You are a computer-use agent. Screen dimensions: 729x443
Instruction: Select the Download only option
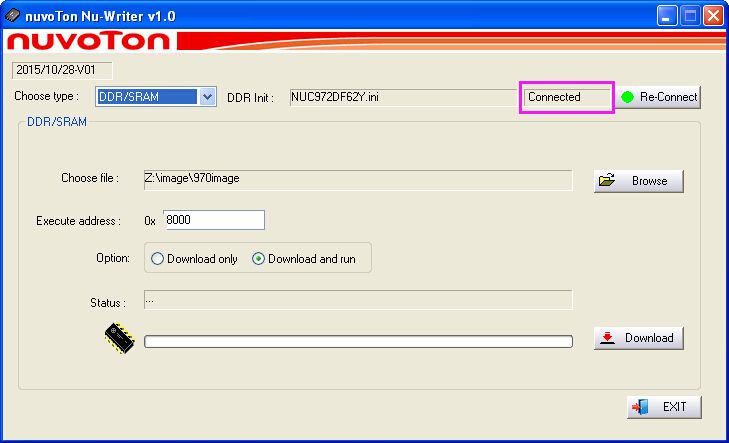point(157,259)
